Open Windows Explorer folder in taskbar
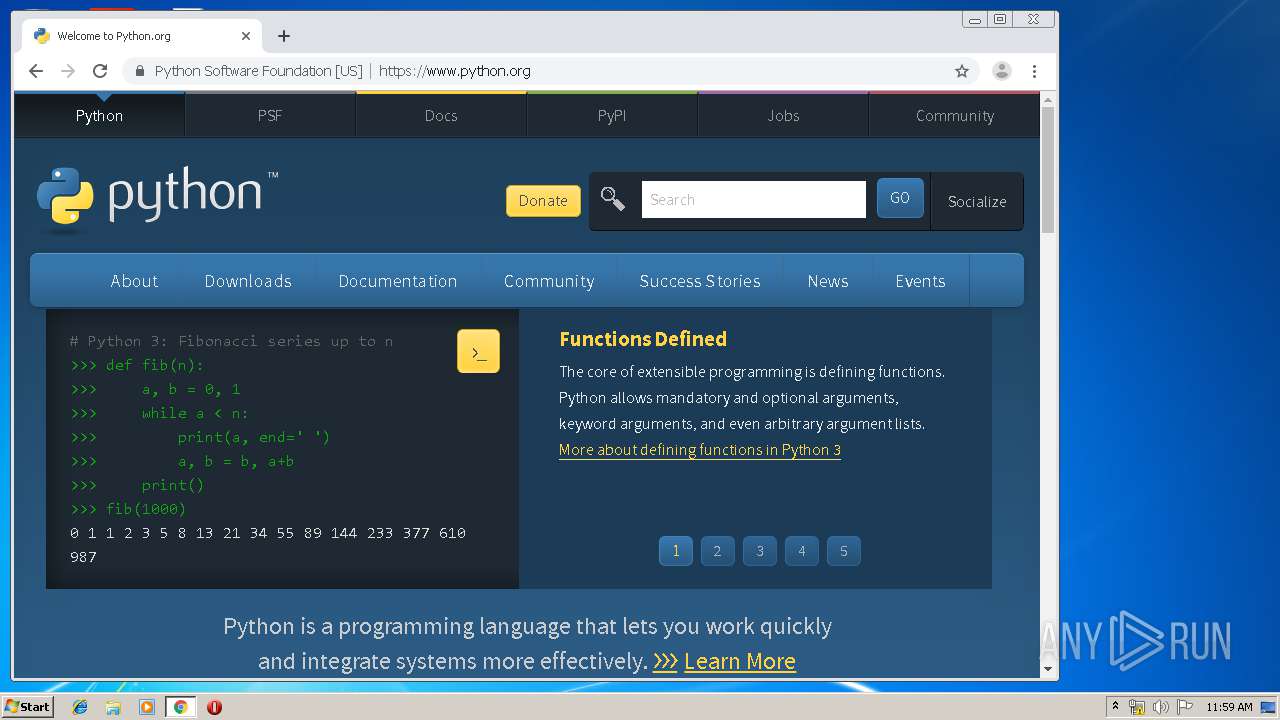Screen dimensions: 1280x720 point(113,707)
